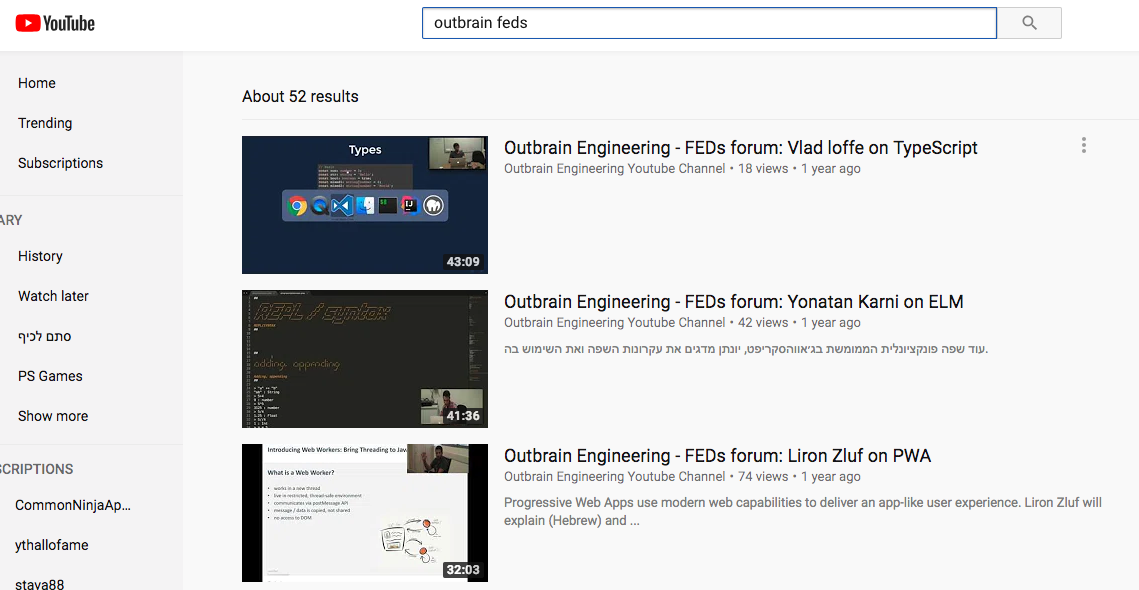Click the 43:09 duration badge
The height and width of the screenshot is (590, 1139).
(463, 262)
